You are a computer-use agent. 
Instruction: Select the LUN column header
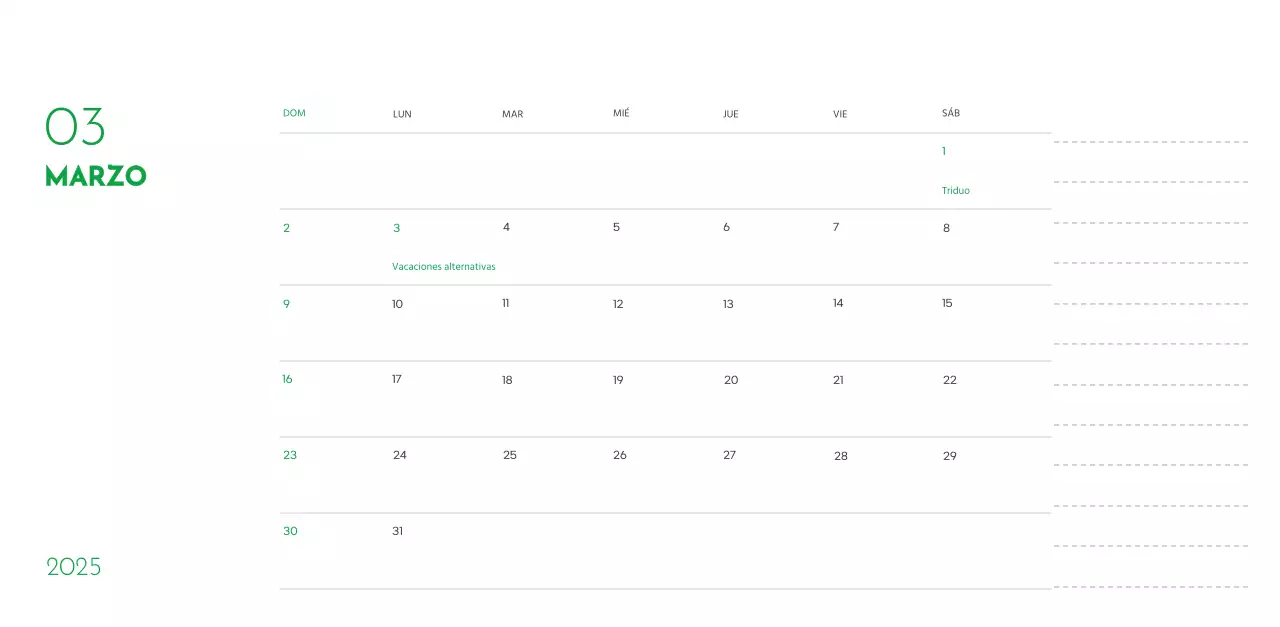click(x=402, y=114)
